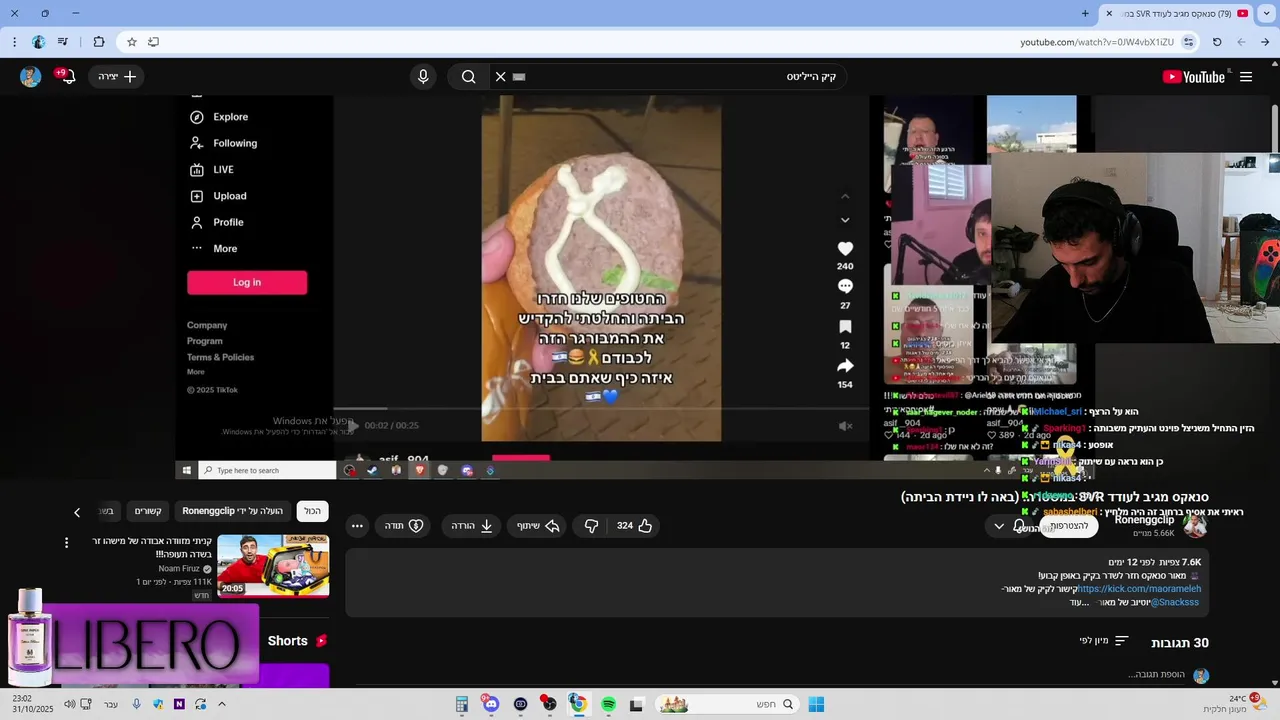Start voice search with the microphone
Image resolution: width=1280 pixels, height=720 pixels.
click(x=423, y=77)
